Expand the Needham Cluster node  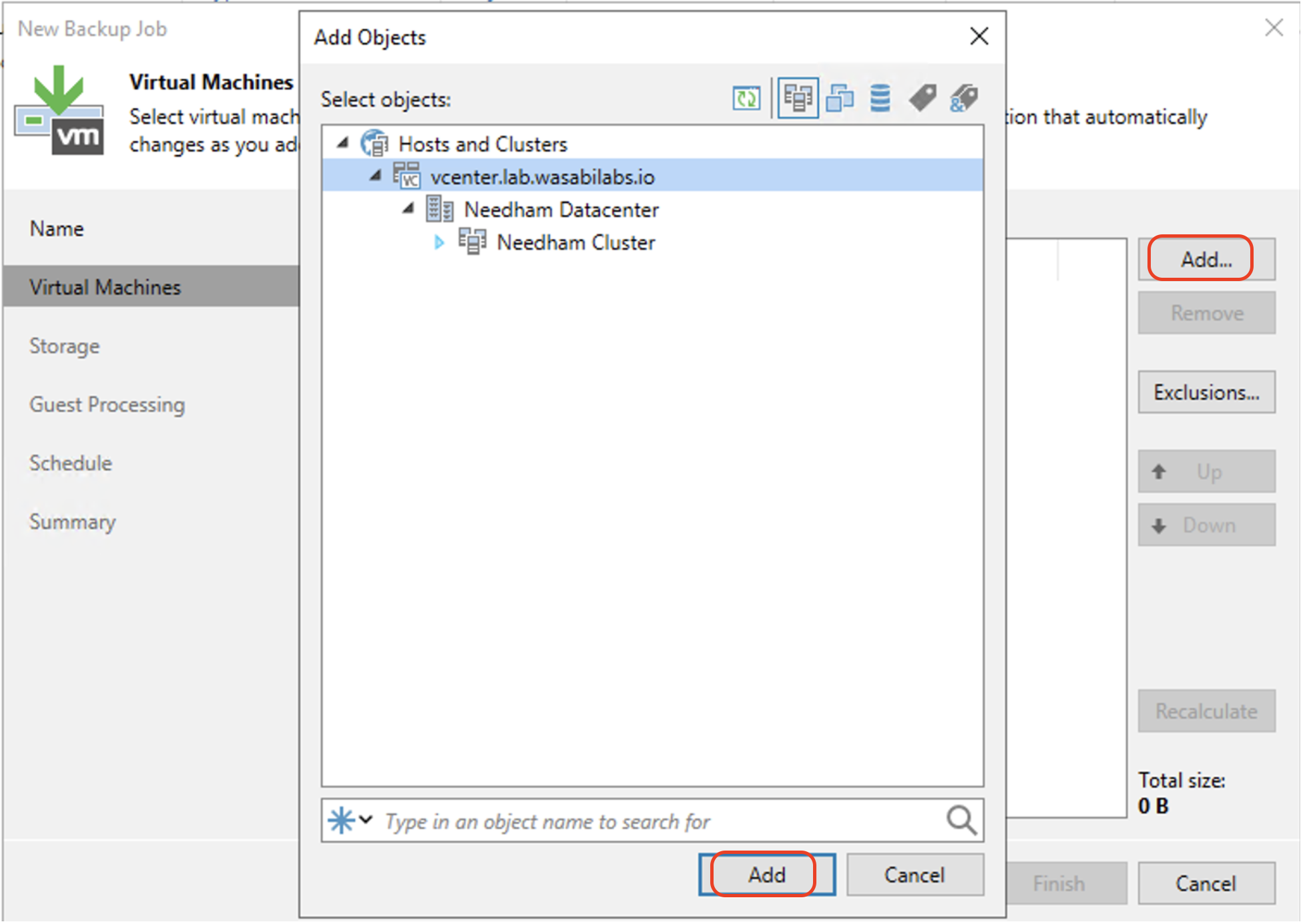[439, 242]
